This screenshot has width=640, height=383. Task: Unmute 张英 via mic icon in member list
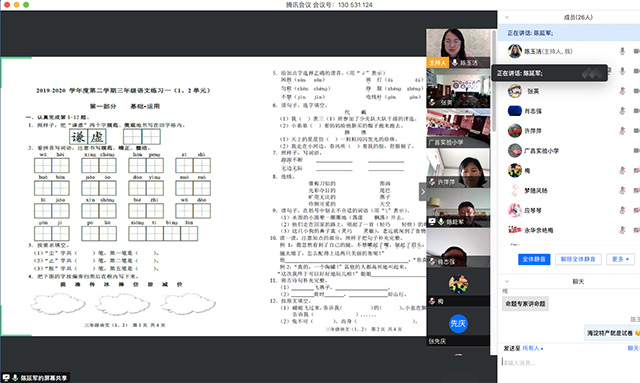622,91
